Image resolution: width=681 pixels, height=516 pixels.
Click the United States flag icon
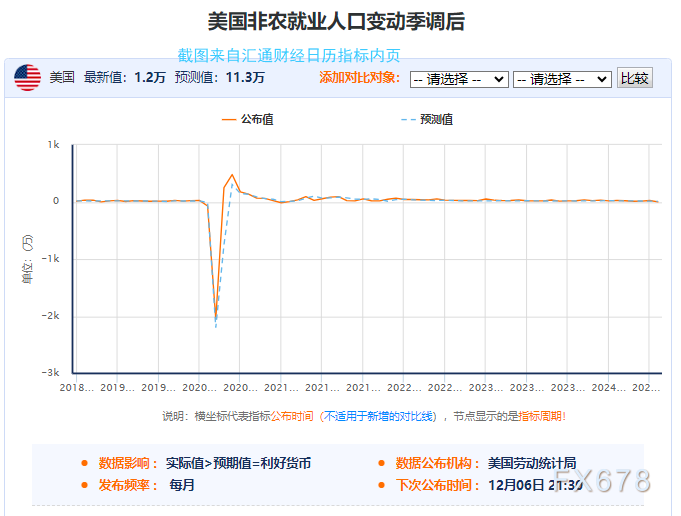tap(28, 77)
